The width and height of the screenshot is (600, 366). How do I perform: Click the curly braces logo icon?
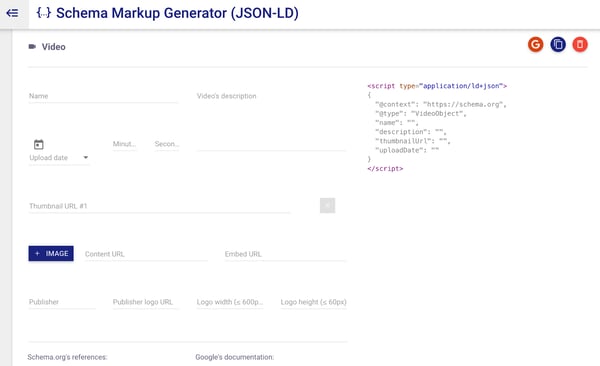point(44,13)
